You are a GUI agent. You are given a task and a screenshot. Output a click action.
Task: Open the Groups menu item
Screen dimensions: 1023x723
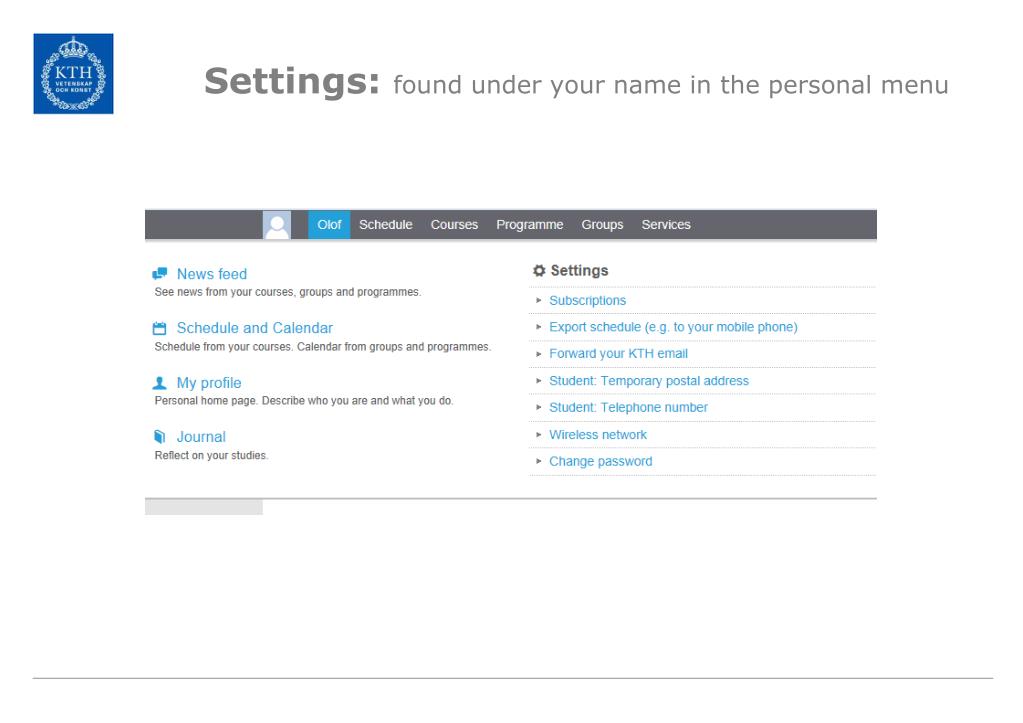tap(602, 225)
